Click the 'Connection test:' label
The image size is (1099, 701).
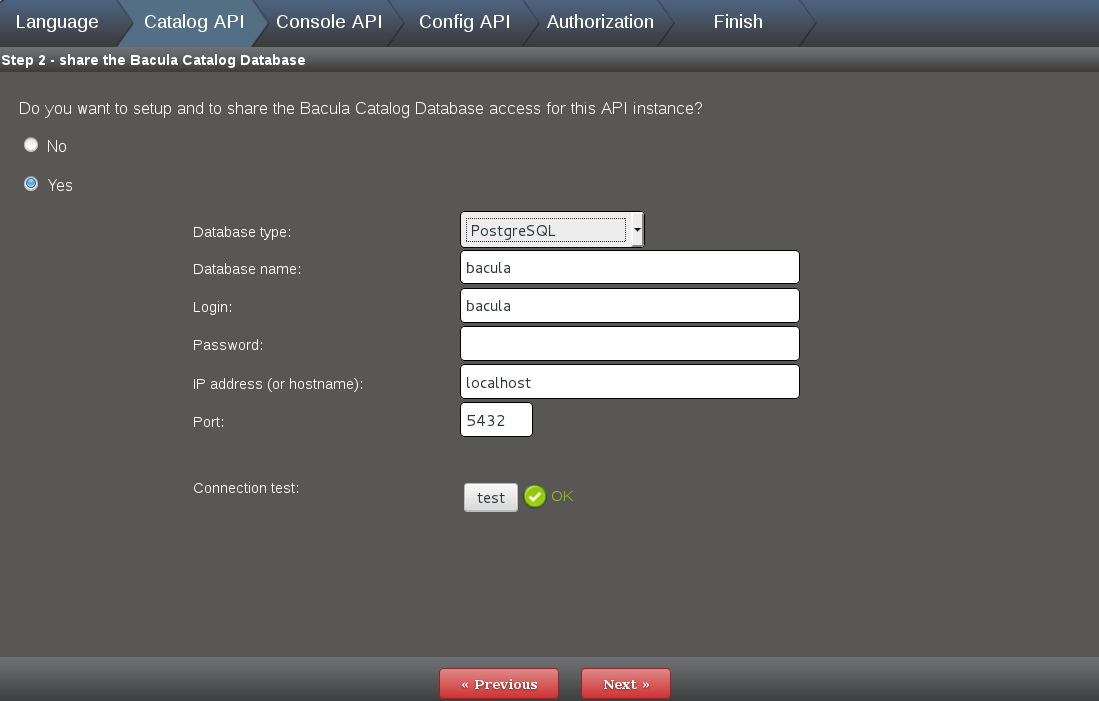click(246, 488)
